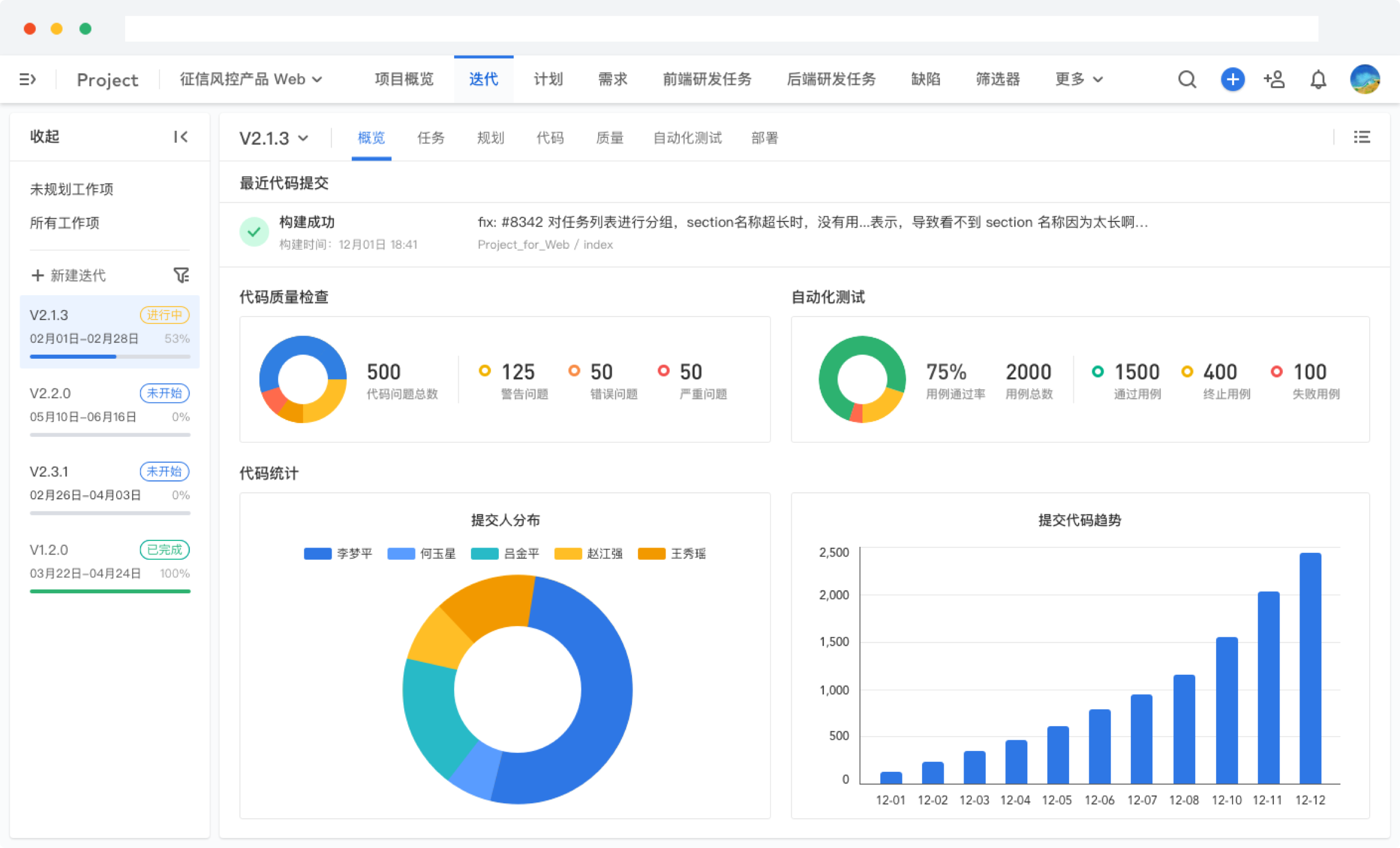Open 所有工作项 list
The image size is (1400, 848).
[64, 223]
